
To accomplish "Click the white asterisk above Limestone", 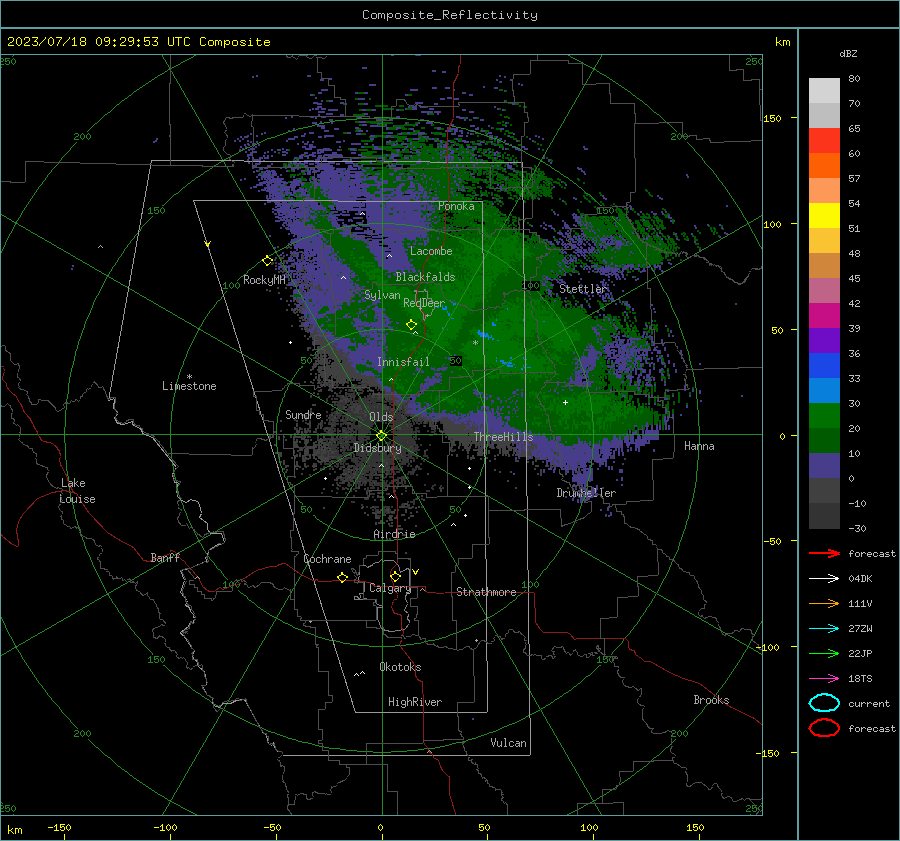I will (189, 377).
